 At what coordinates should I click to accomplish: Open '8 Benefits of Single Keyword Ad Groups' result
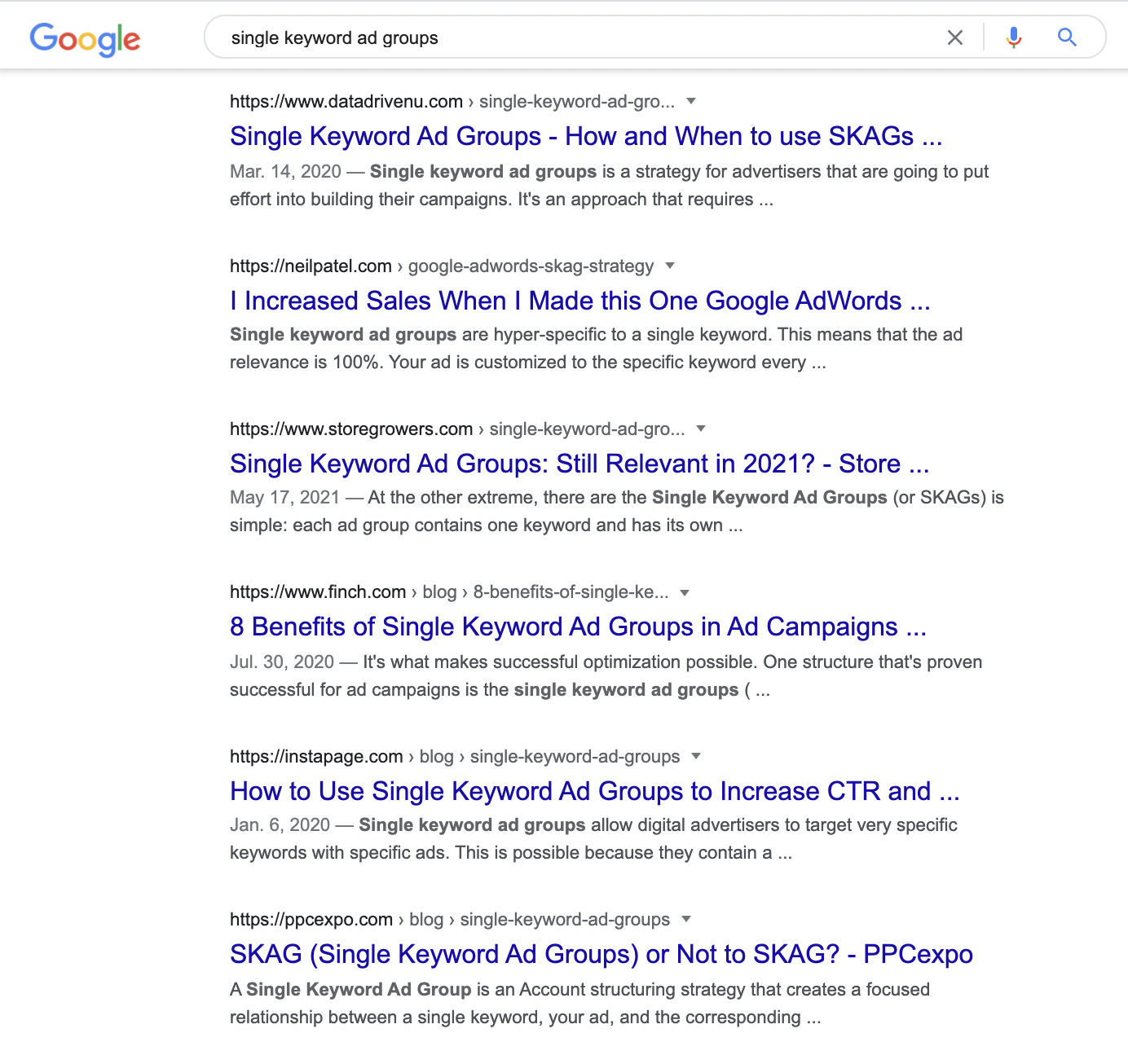point(578,627)
